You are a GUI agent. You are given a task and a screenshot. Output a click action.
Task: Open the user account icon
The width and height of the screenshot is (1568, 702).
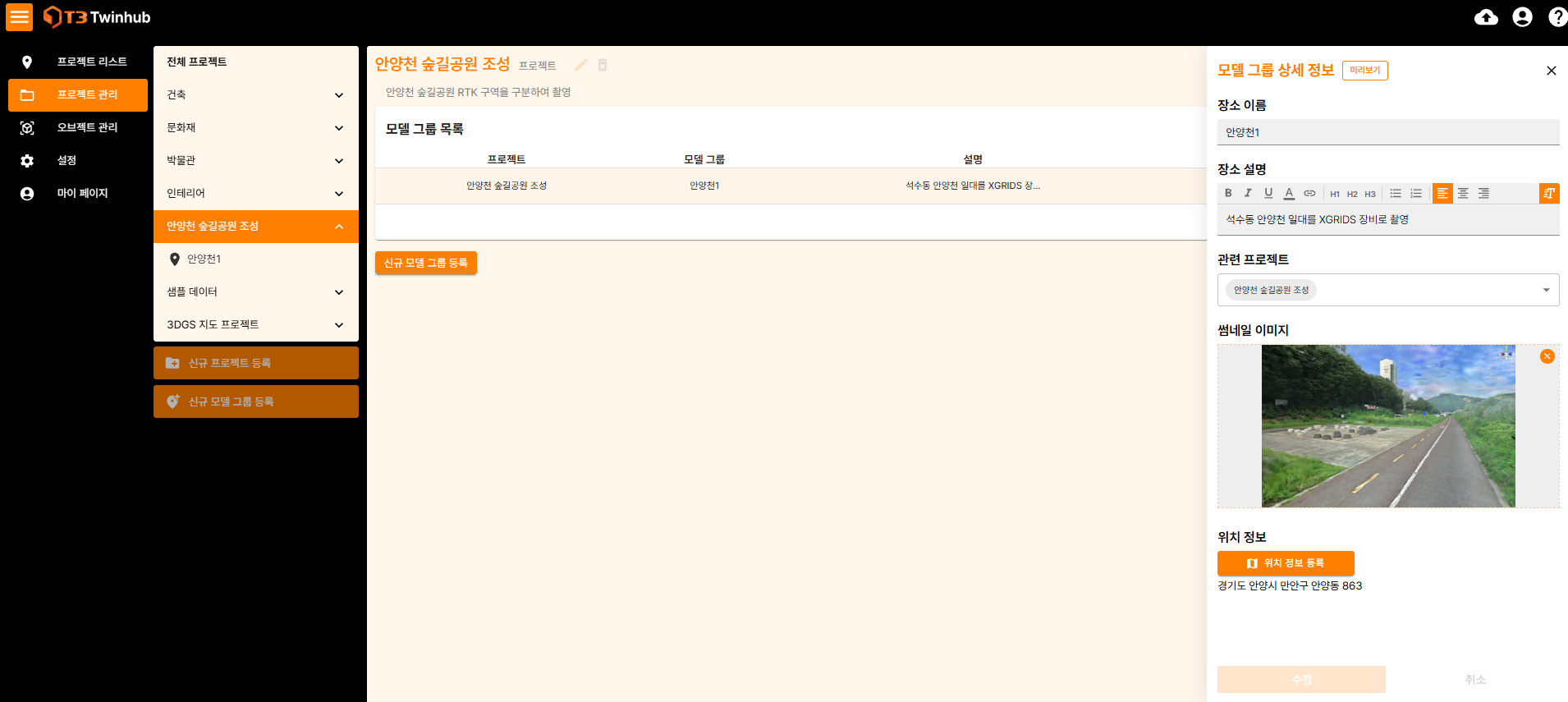coord(1522,17)
